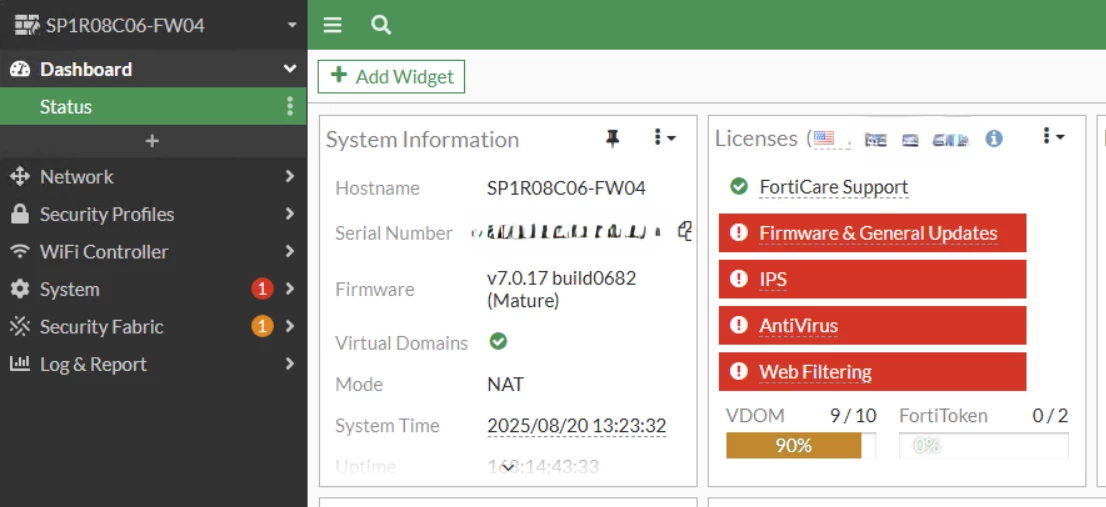Click the US flag icon in Licenses
The height and width of the screenshot is (507, 1106).
coord(823,138)
